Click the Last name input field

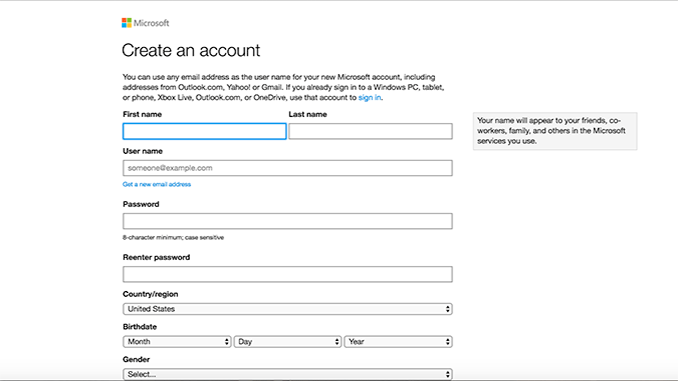coord(371,131)
